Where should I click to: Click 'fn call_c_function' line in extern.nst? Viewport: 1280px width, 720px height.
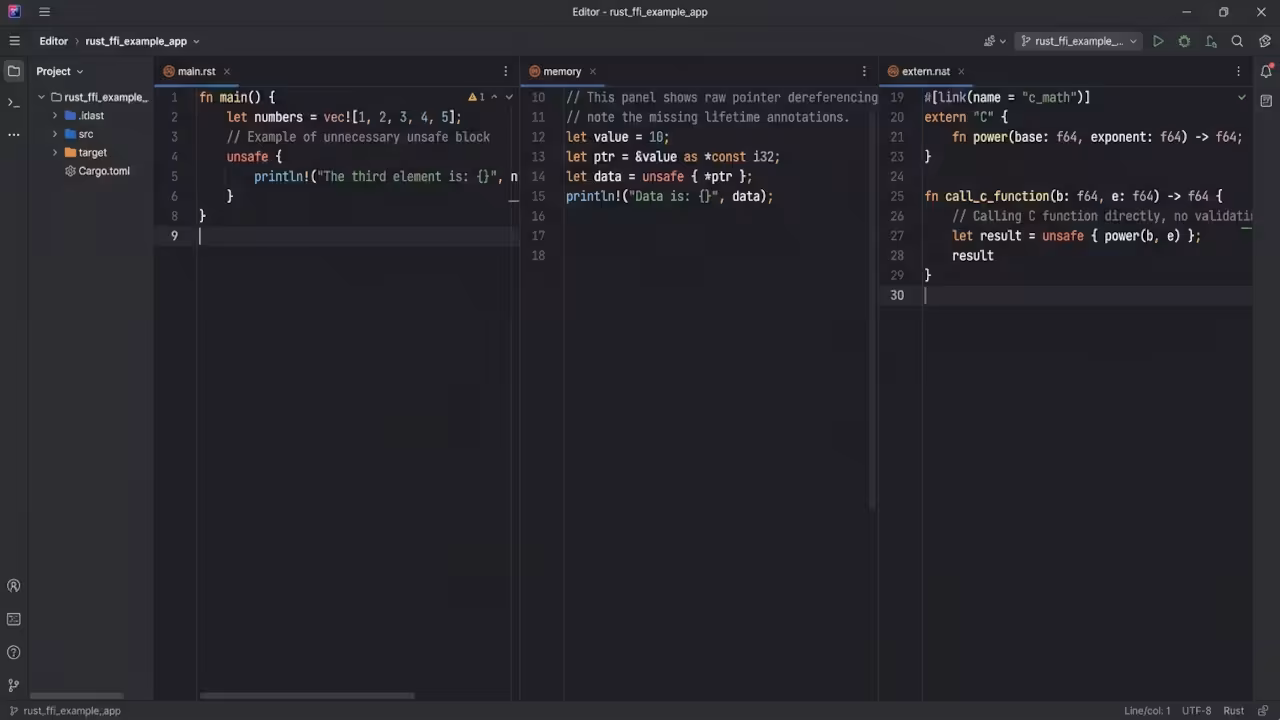pos(1073,196)
